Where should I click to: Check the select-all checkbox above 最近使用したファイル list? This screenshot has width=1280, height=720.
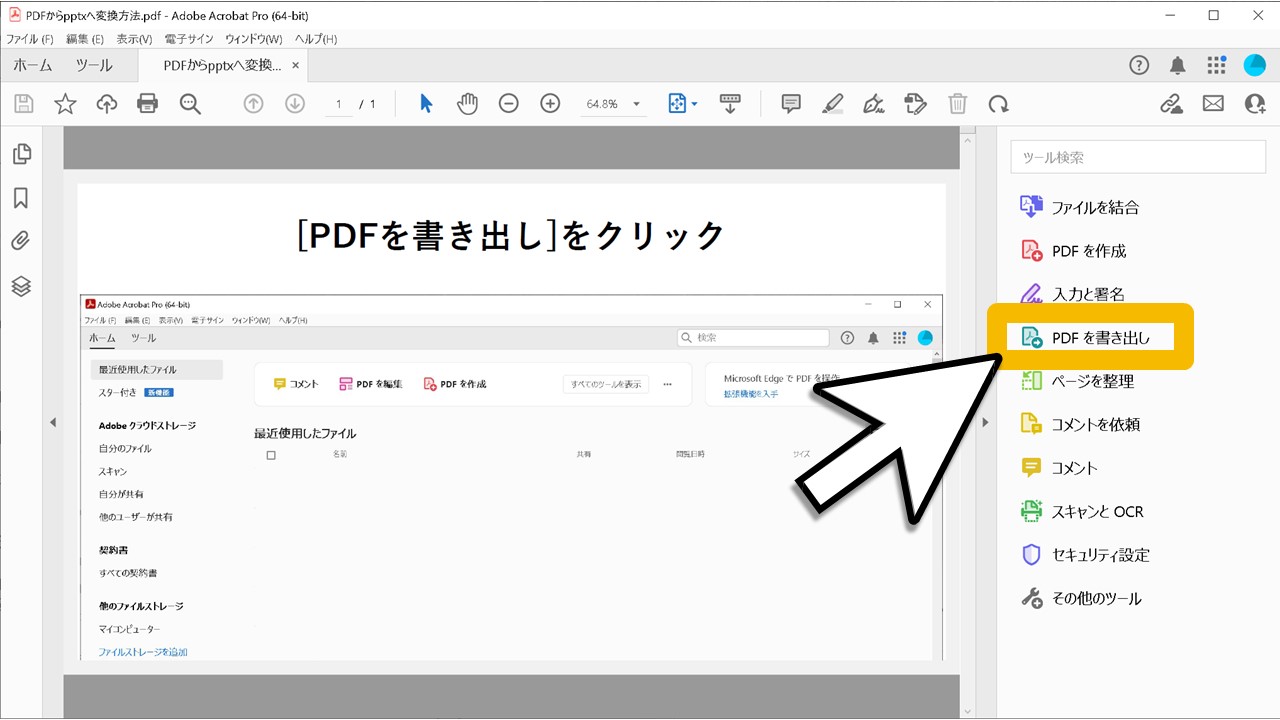point(270,455)
